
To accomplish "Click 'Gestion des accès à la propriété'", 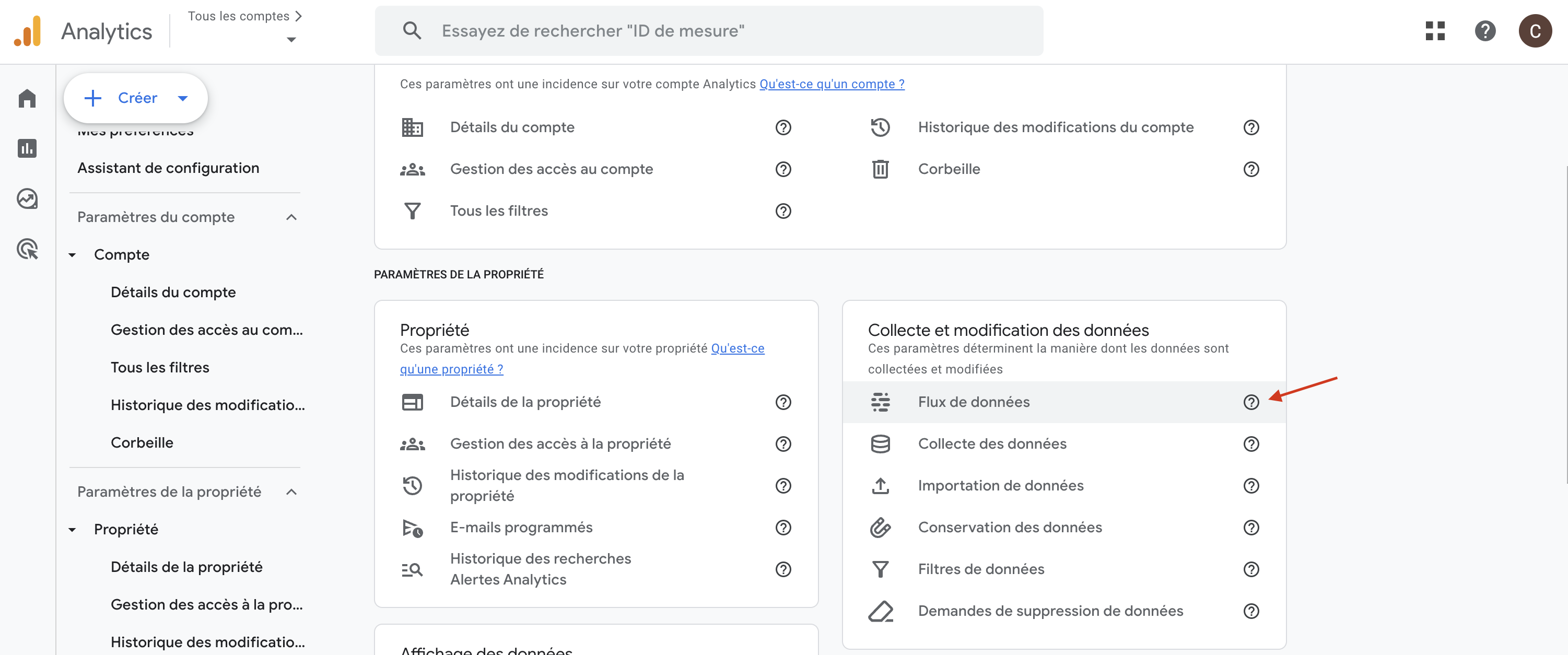I will (560, 443).
